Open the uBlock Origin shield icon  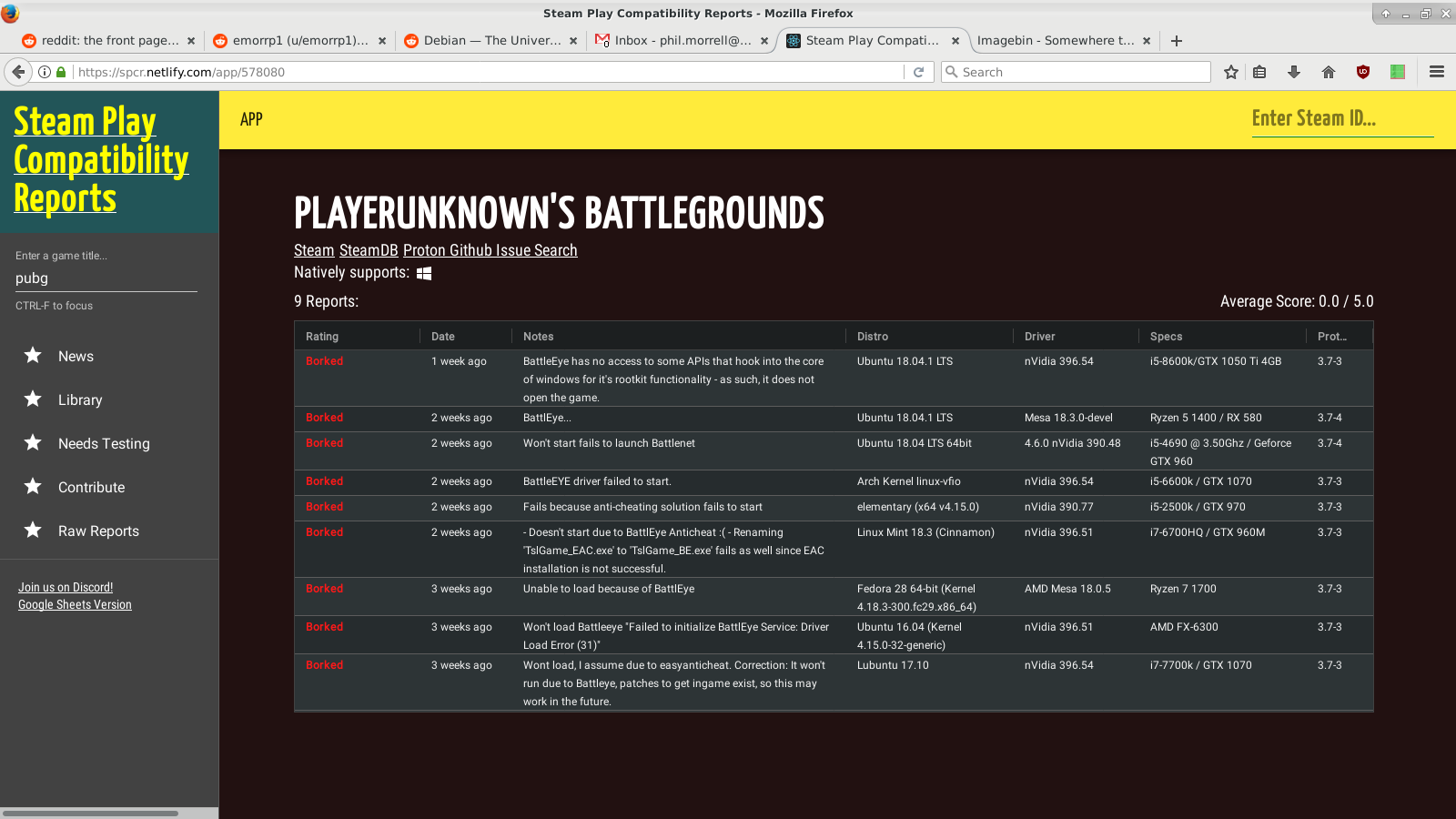pos(1363,72)
